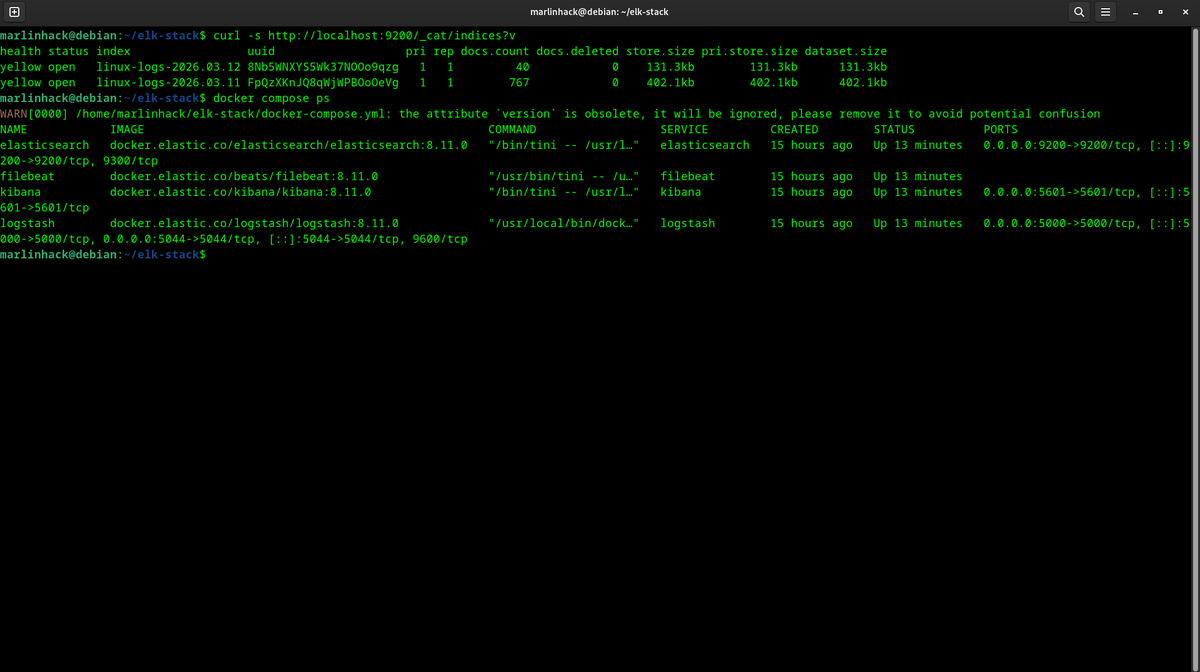Click the window title marlinhack@debian: ~/elk-stack
Image resolution: width=1200 pixels, height=672 pixels.
click(600, 12)
